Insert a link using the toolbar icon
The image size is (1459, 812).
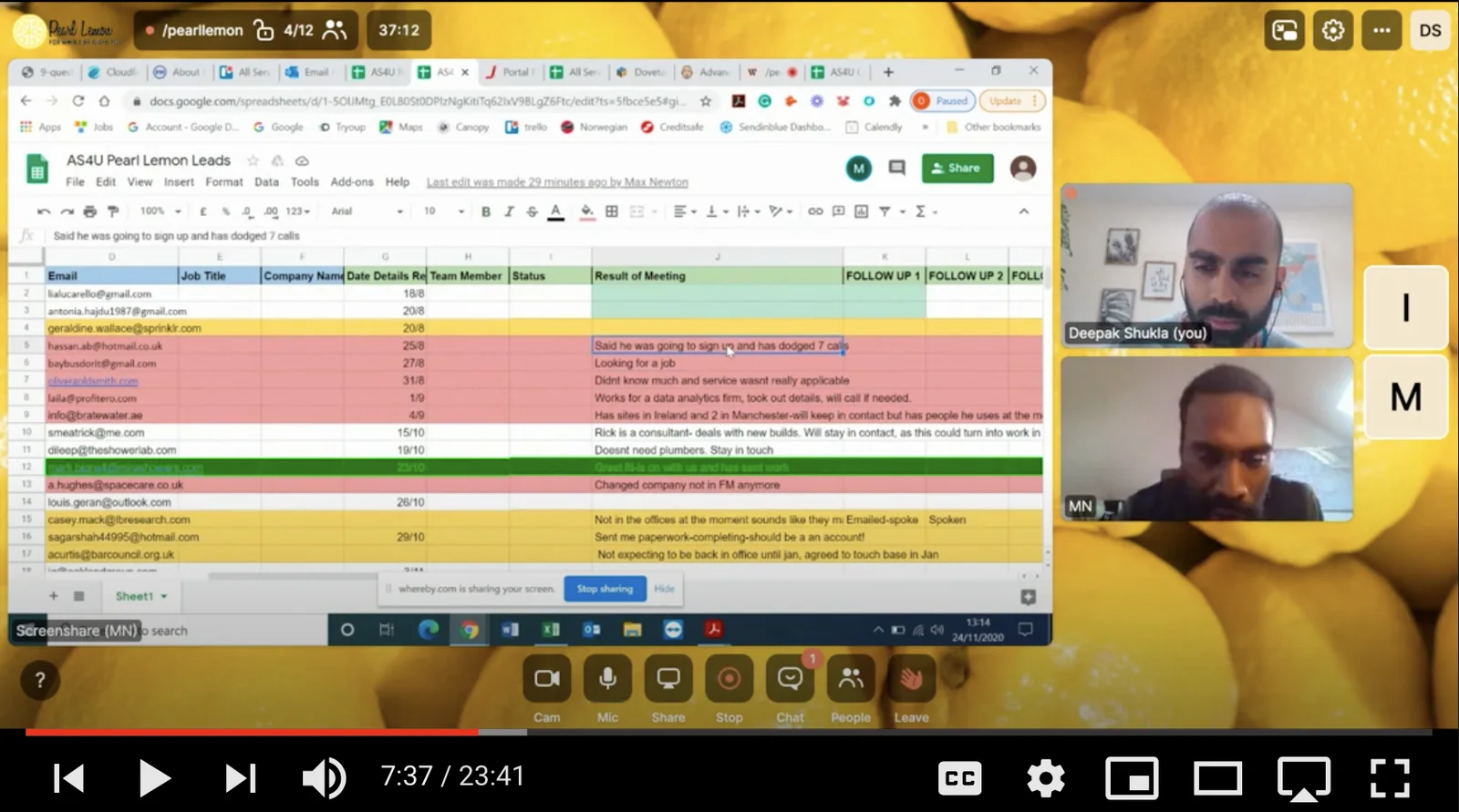[815, 211]
